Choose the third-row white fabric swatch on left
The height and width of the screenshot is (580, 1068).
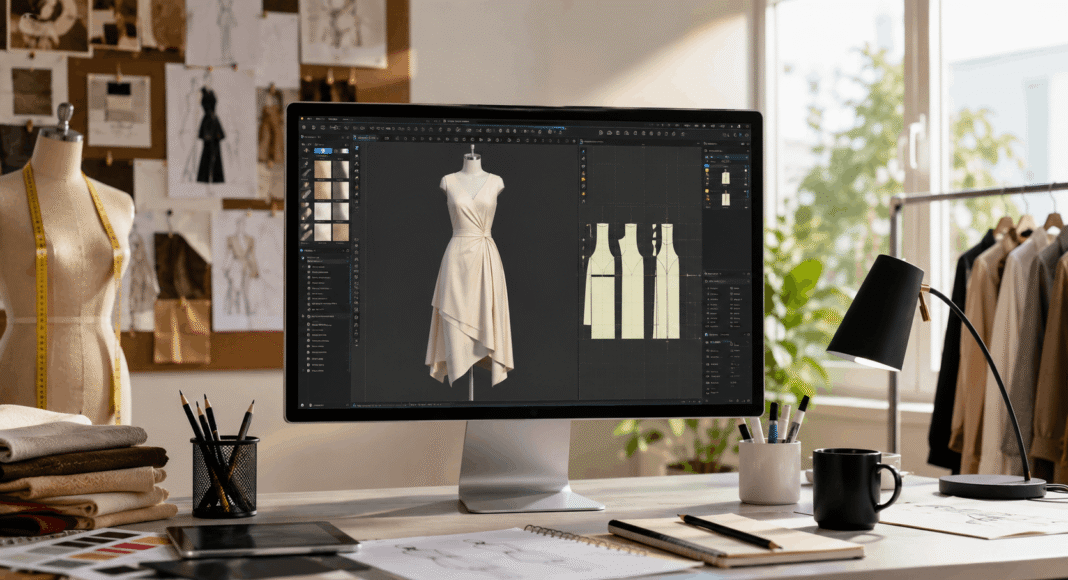[x=322, y=211]
